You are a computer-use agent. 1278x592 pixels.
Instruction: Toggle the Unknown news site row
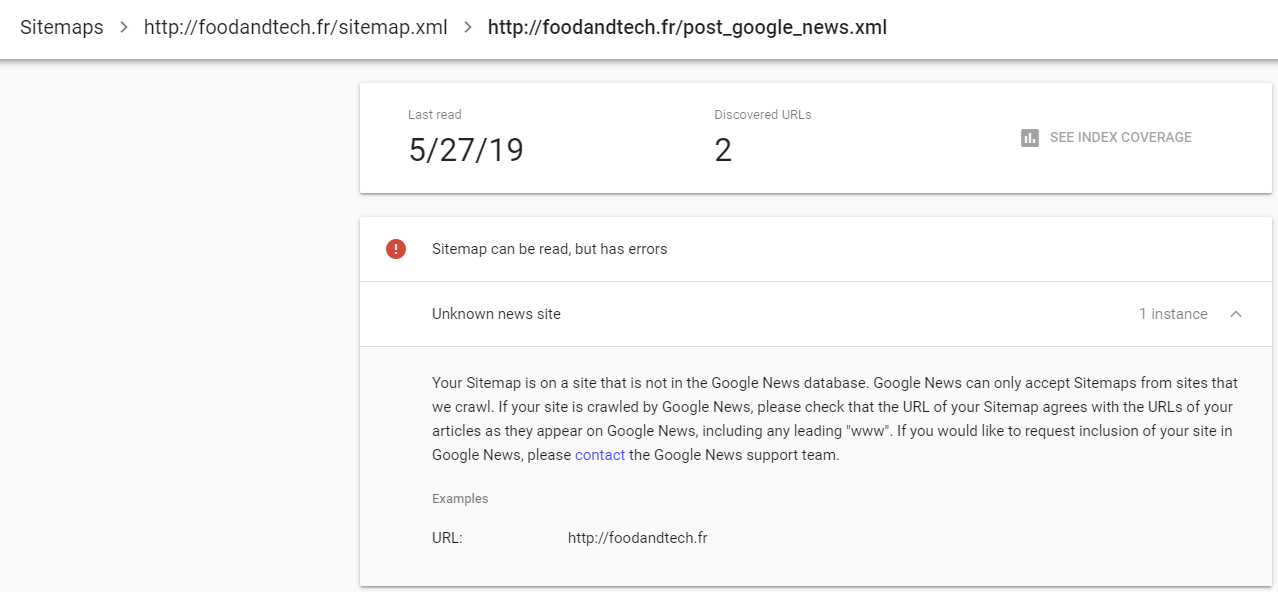pos(496,314)
